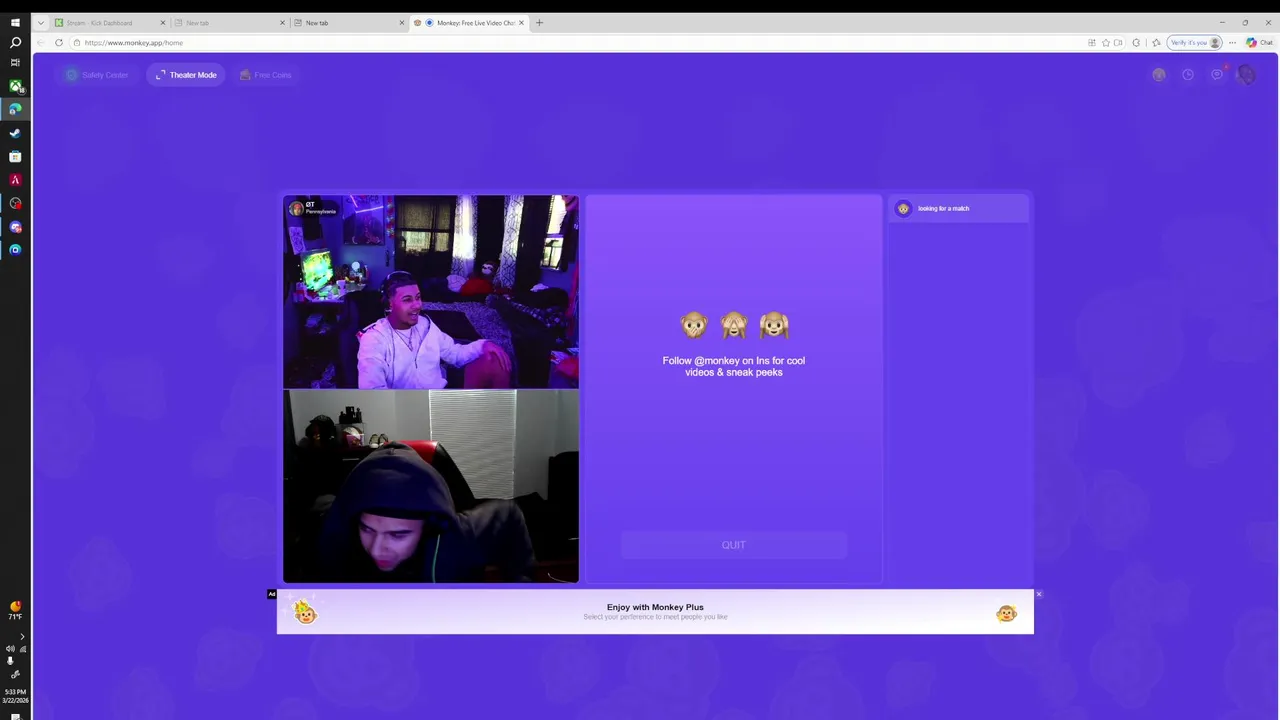Open browser Settings and more menu
1280x720 pixels.
(1233, 43)
